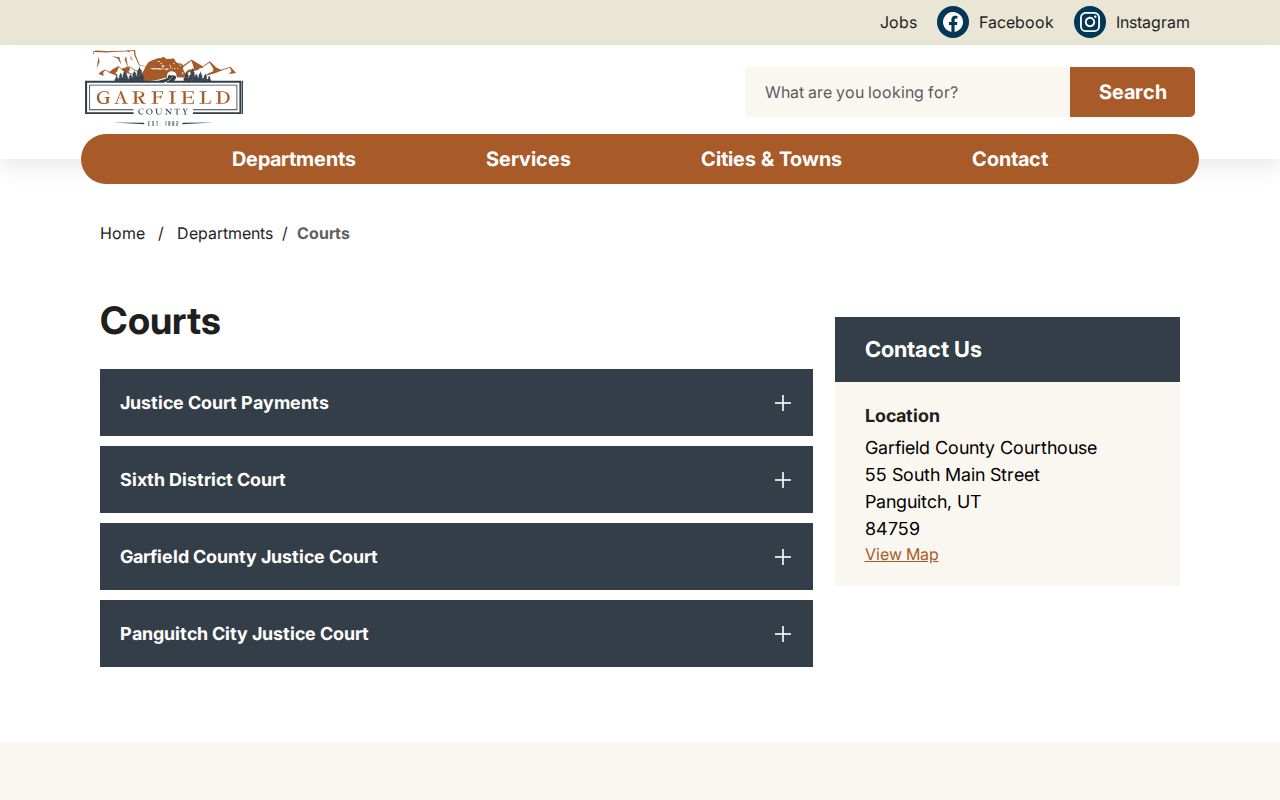The image size is (1280, 800).
Task: Click the Location label
Action: point(902,416)
